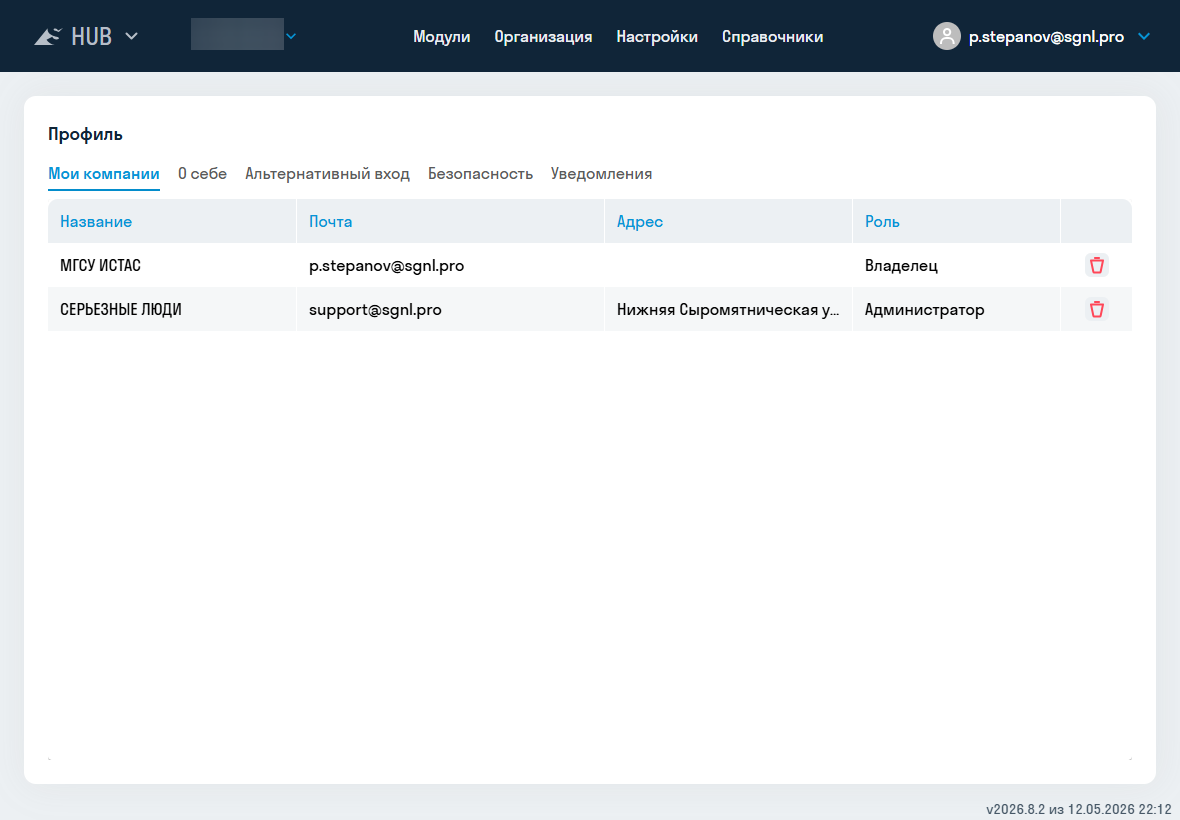Select the СЕРЬЕЗНЫЕ ЛЮДИ name cell
The height and width of the screenshot is (820, 1180).
point(172,309)
